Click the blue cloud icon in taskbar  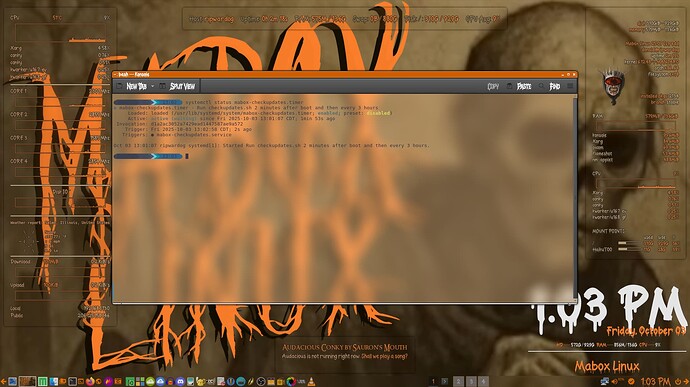pos(160,381)
